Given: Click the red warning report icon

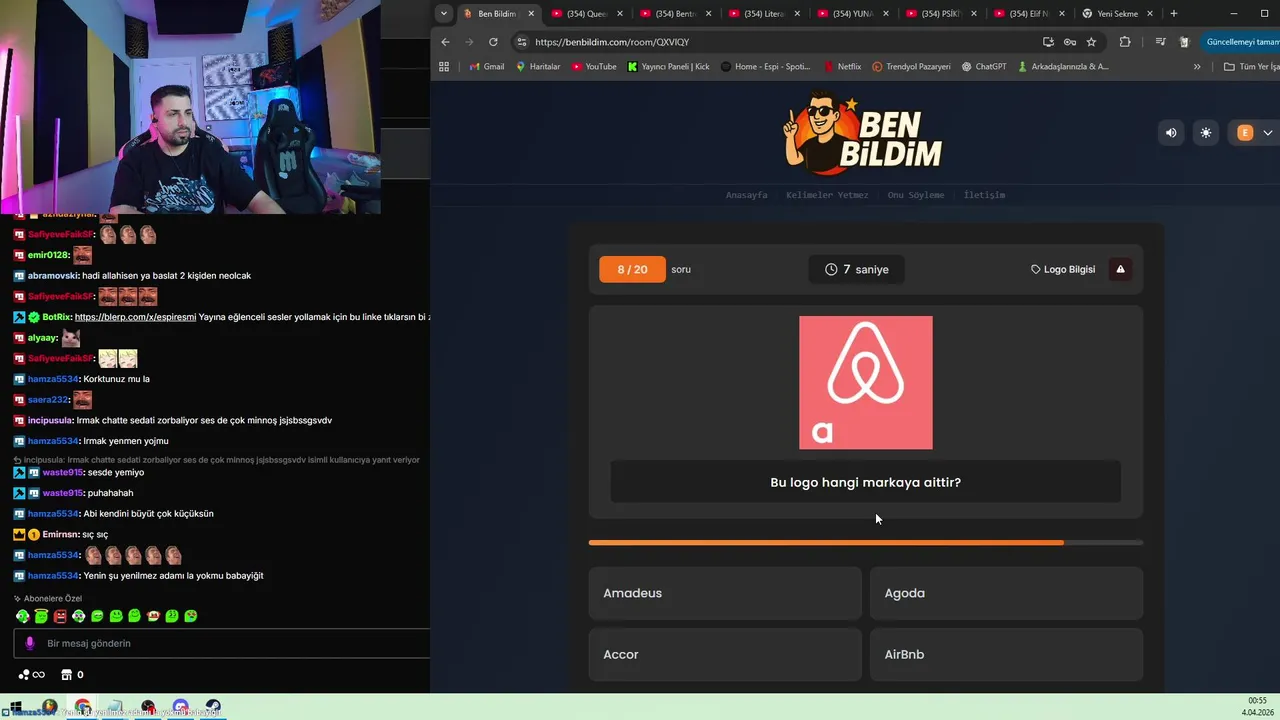Looking at the screenshot, I should click(1120, 269).
